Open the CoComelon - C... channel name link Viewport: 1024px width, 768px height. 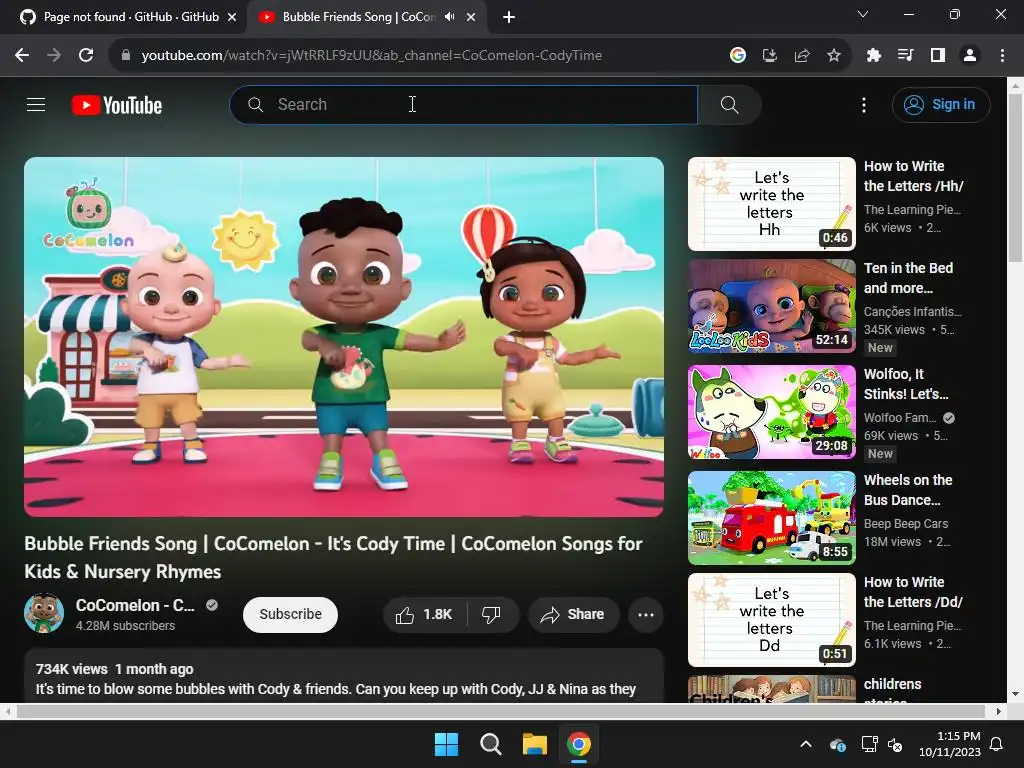pyautogui.click(x=135, y=605)
